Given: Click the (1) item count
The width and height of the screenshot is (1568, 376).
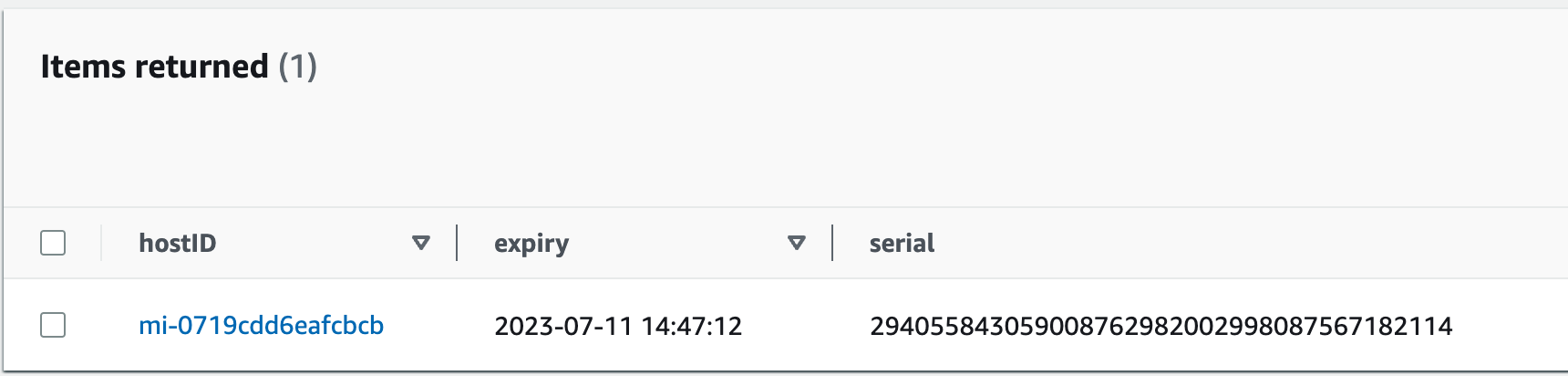Looking at the screenshot, I should (297, 67).
